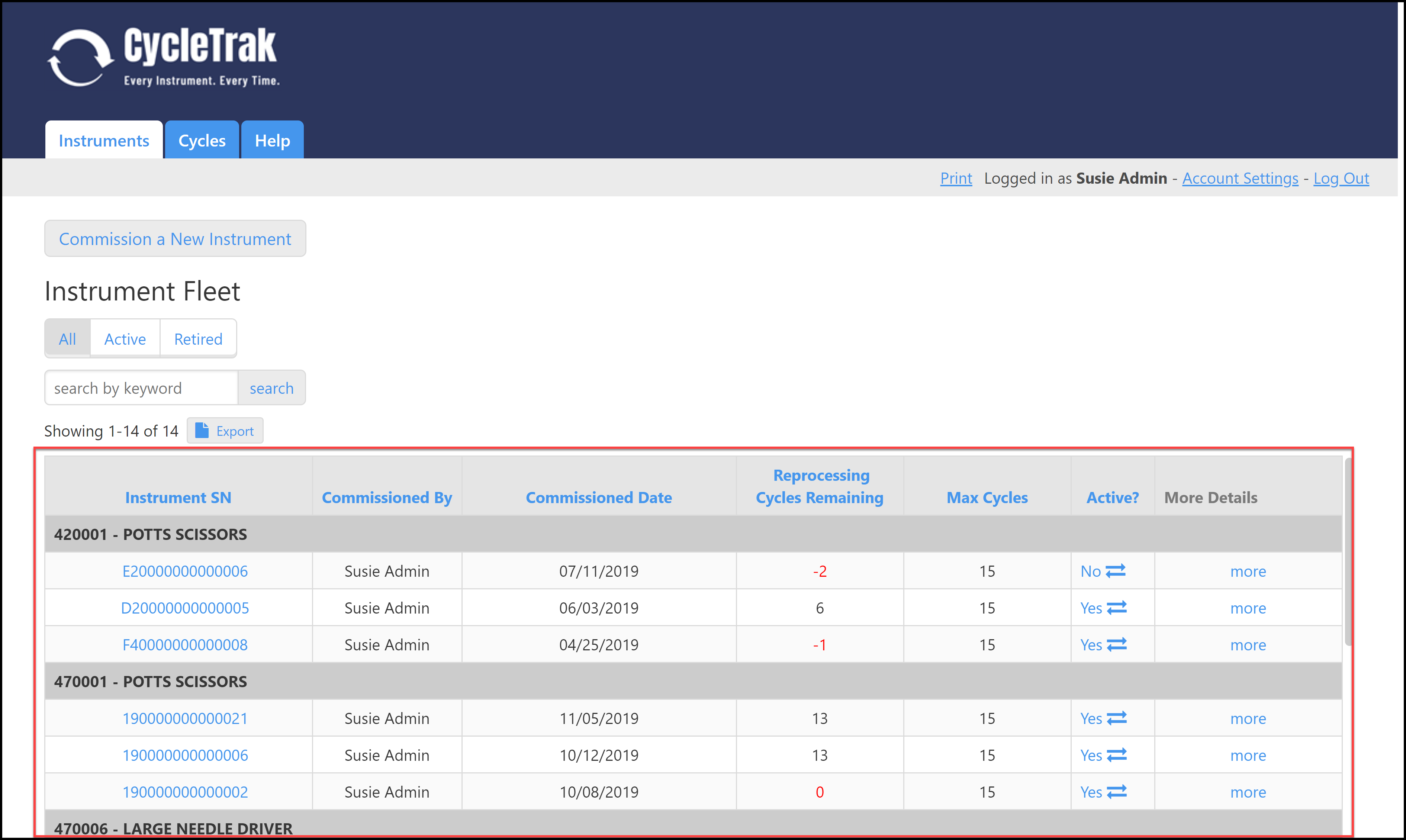Click Commission a New Instrument button

click(x=175, y=239)
